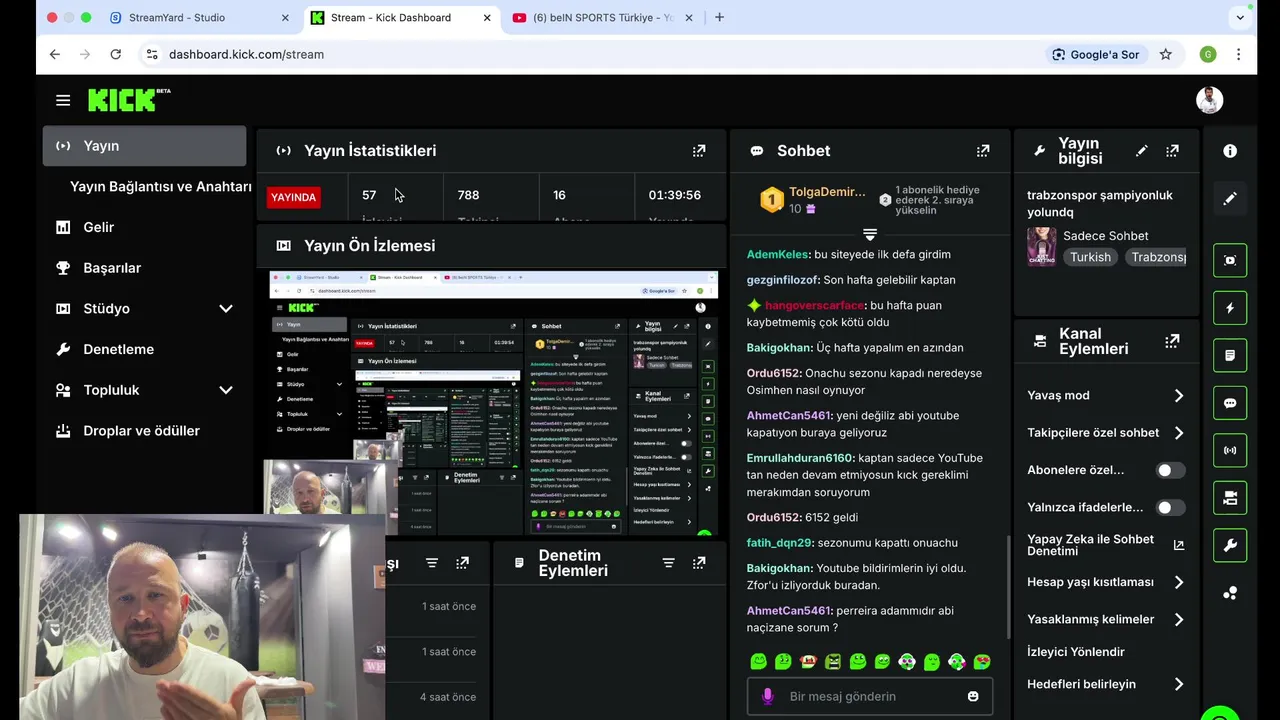Toggle the Abonelere özel switch
1280x720 pixels.
(x=1170, y=470)
